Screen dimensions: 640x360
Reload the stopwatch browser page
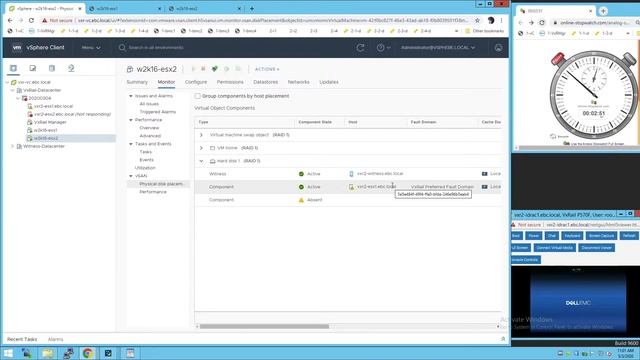click(542, 23)
